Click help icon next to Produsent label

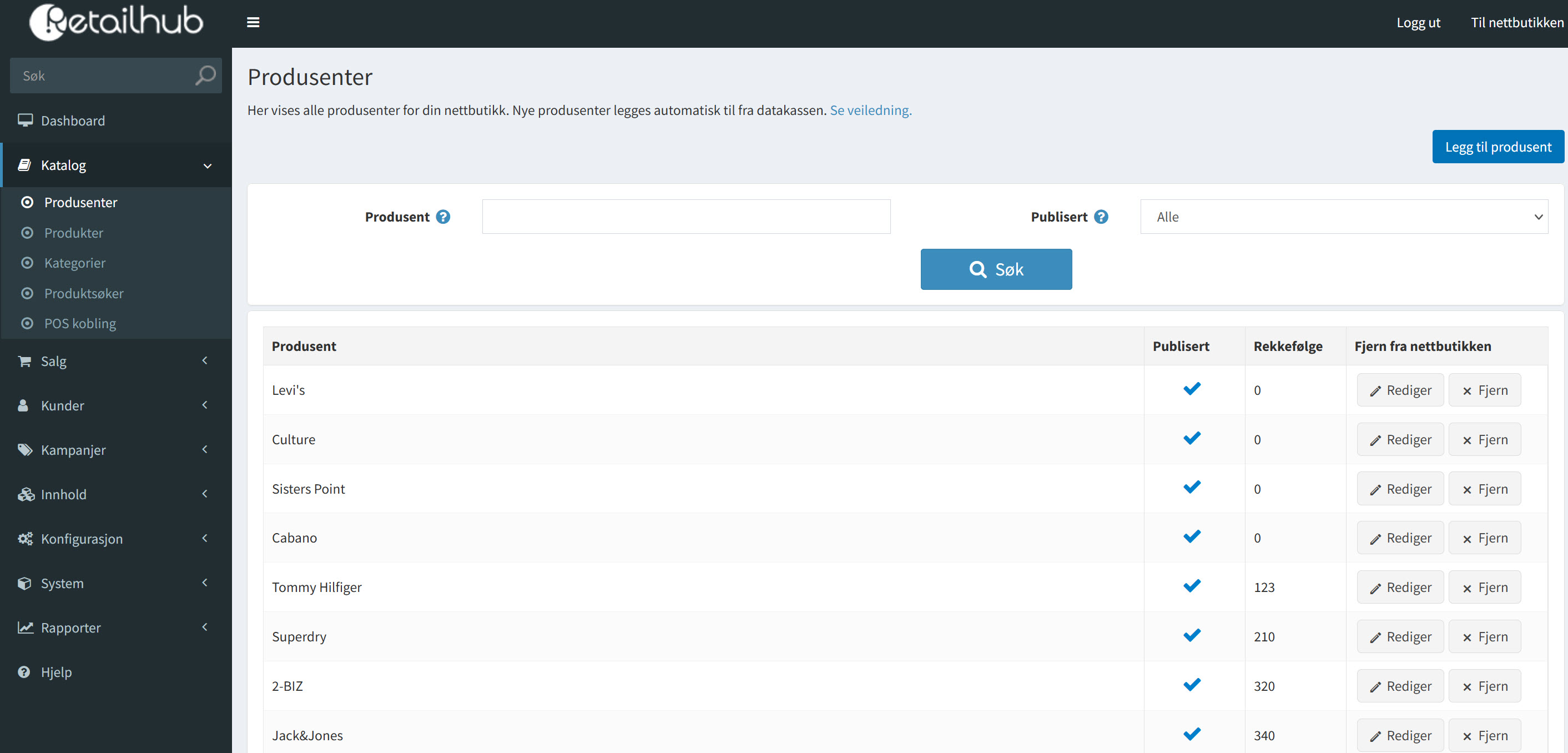click(x=443, y=217)
